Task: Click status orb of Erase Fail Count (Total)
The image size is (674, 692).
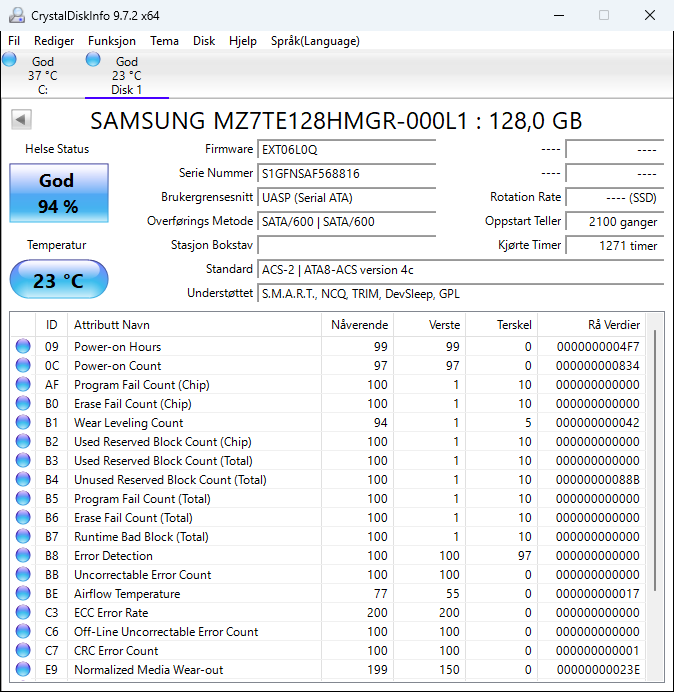Action: (23, 517)
